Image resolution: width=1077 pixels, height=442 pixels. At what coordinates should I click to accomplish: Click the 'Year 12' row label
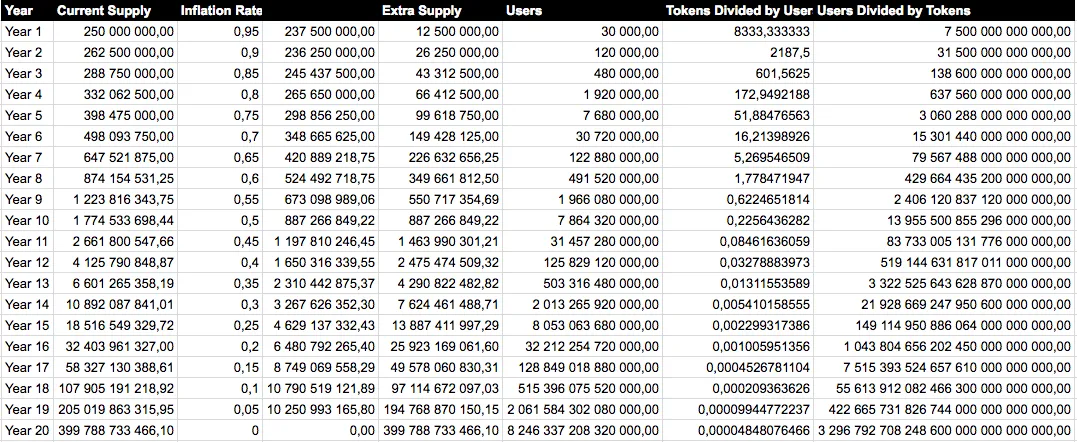point(27,262)
